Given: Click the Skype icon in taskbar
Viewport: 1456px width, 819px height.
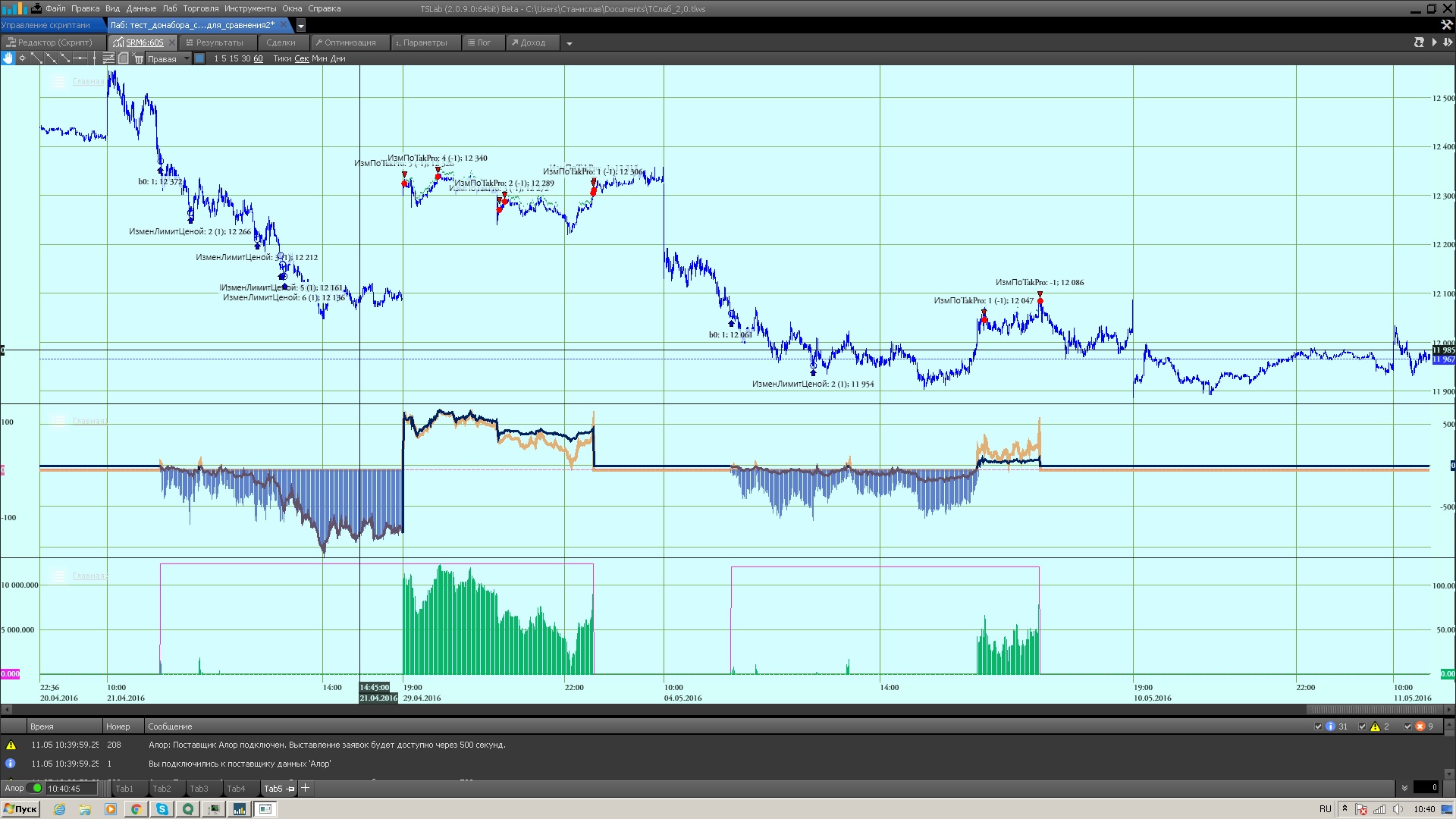Looking at the screenshot, I should point(162,809).
